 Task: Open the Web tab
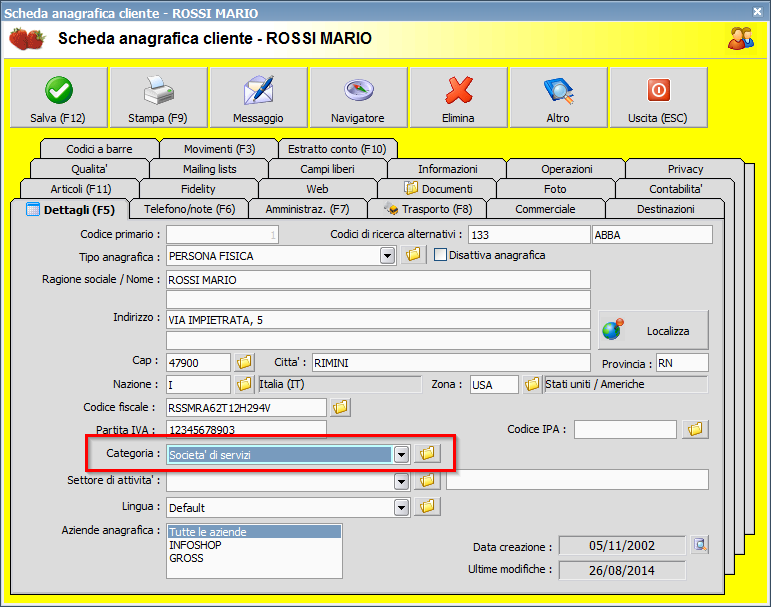pyautogui.click(x=318, y=189)
